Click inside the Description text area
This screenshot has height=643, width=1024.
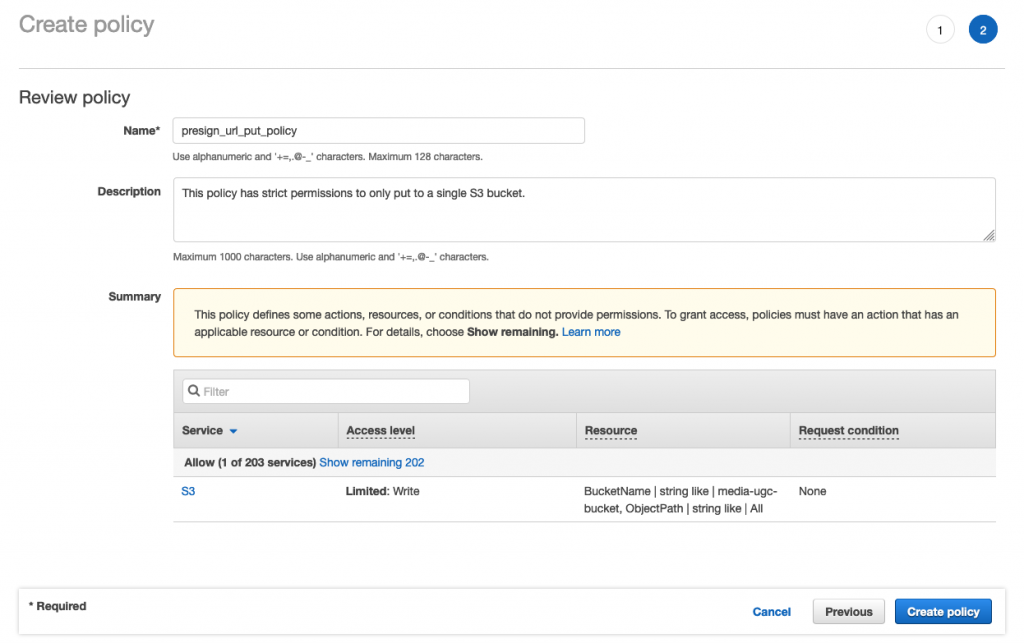tap(583, 209)
